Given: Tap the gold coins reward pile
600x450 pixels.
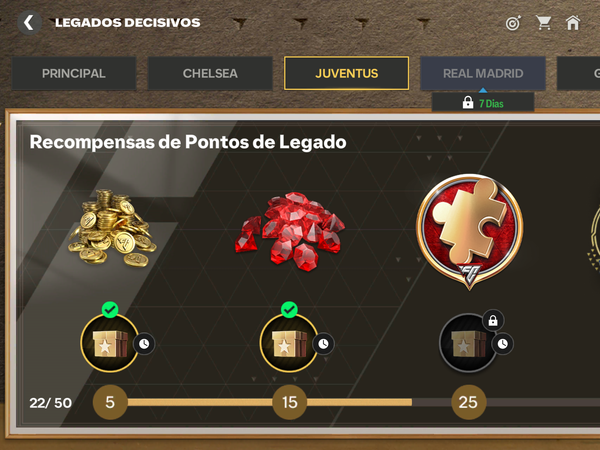Looking at the screenshot, I should pyautogui.click(x=111, y=228).
